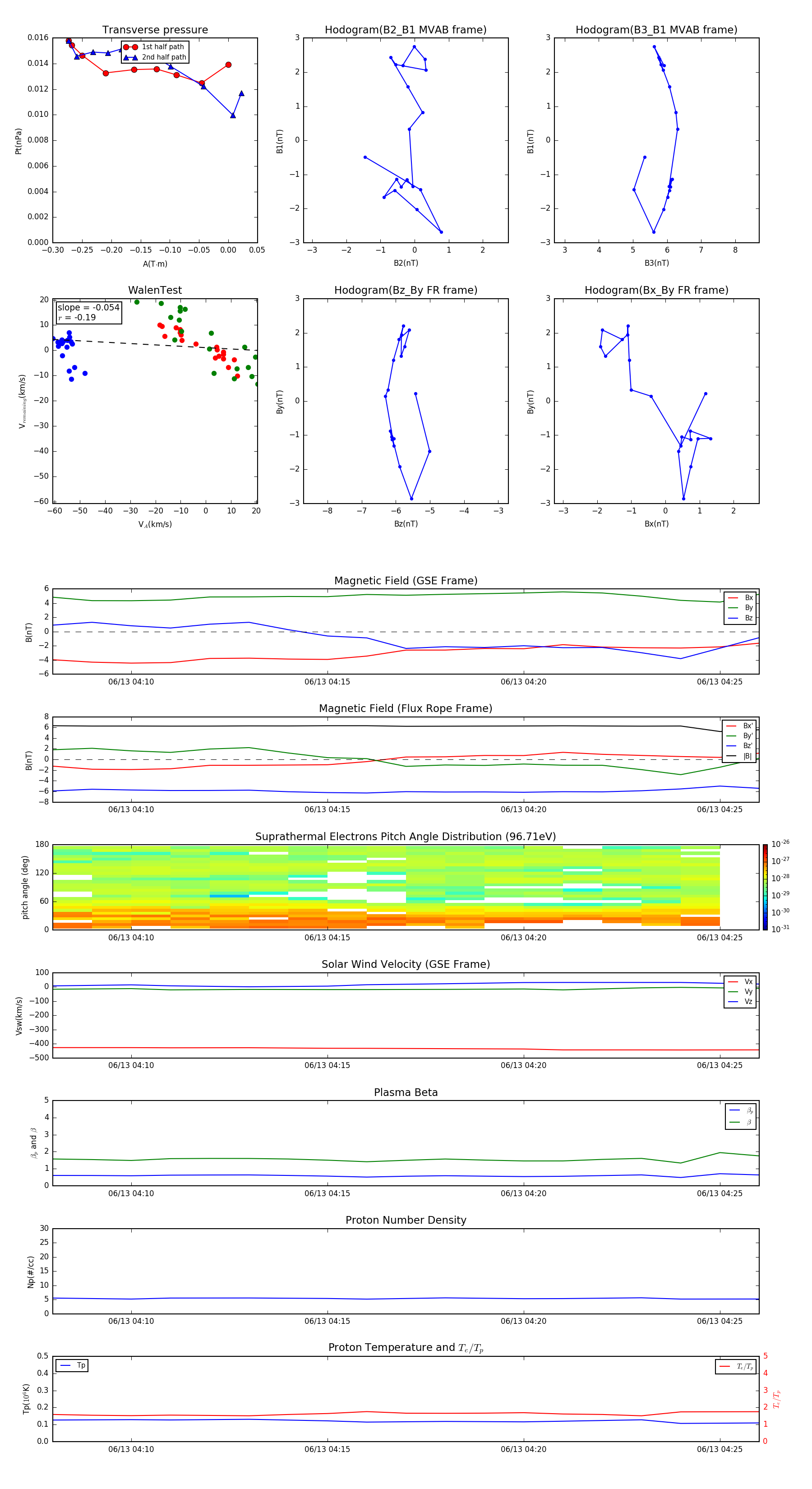
Task: Click the red Te/Tp right axis label
Action: pyautogui.click(x=777, y=1399)
